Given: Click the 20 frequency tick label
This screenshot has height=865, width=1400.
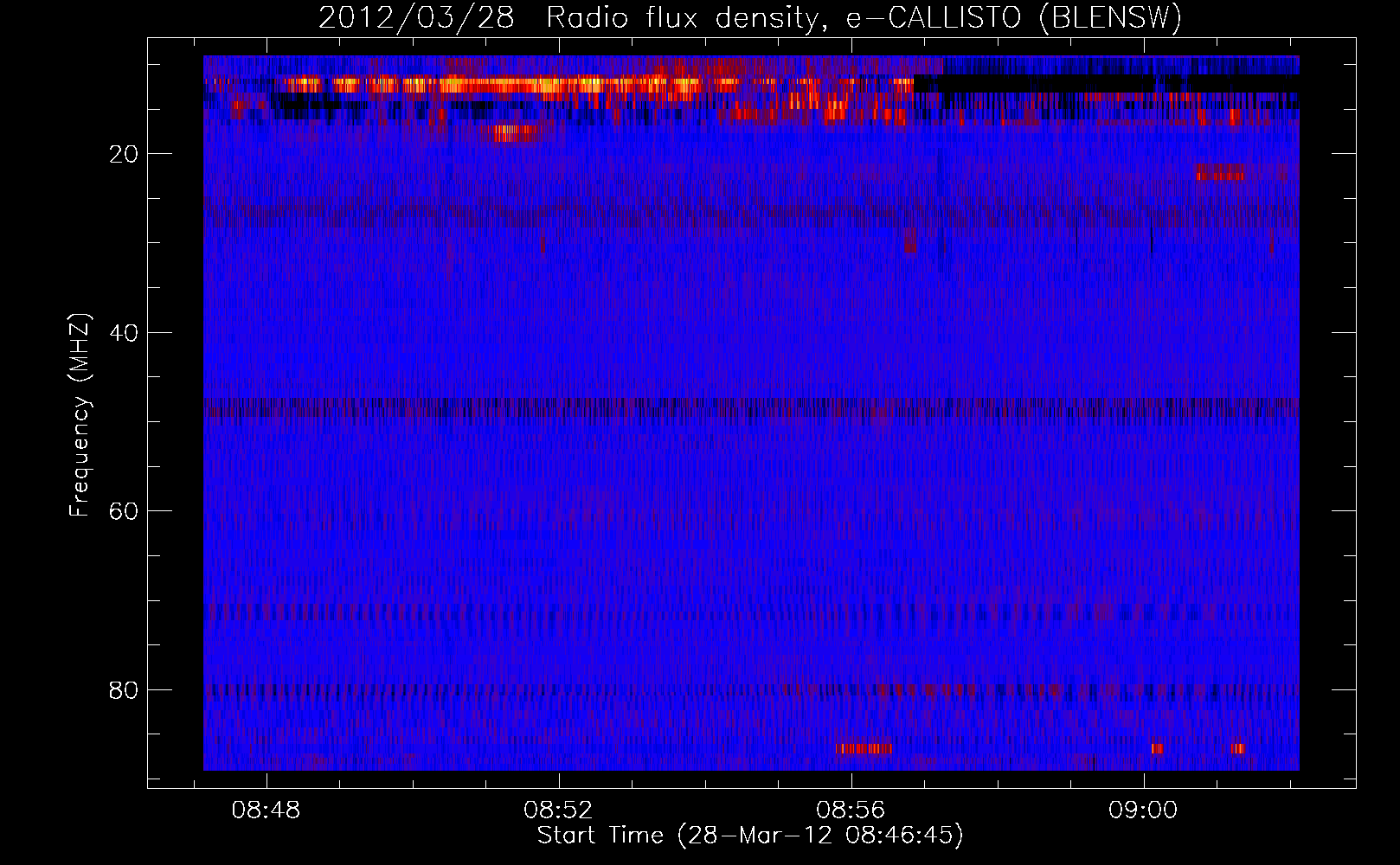Looking at the screenshot, I should (x=125, y=154).
